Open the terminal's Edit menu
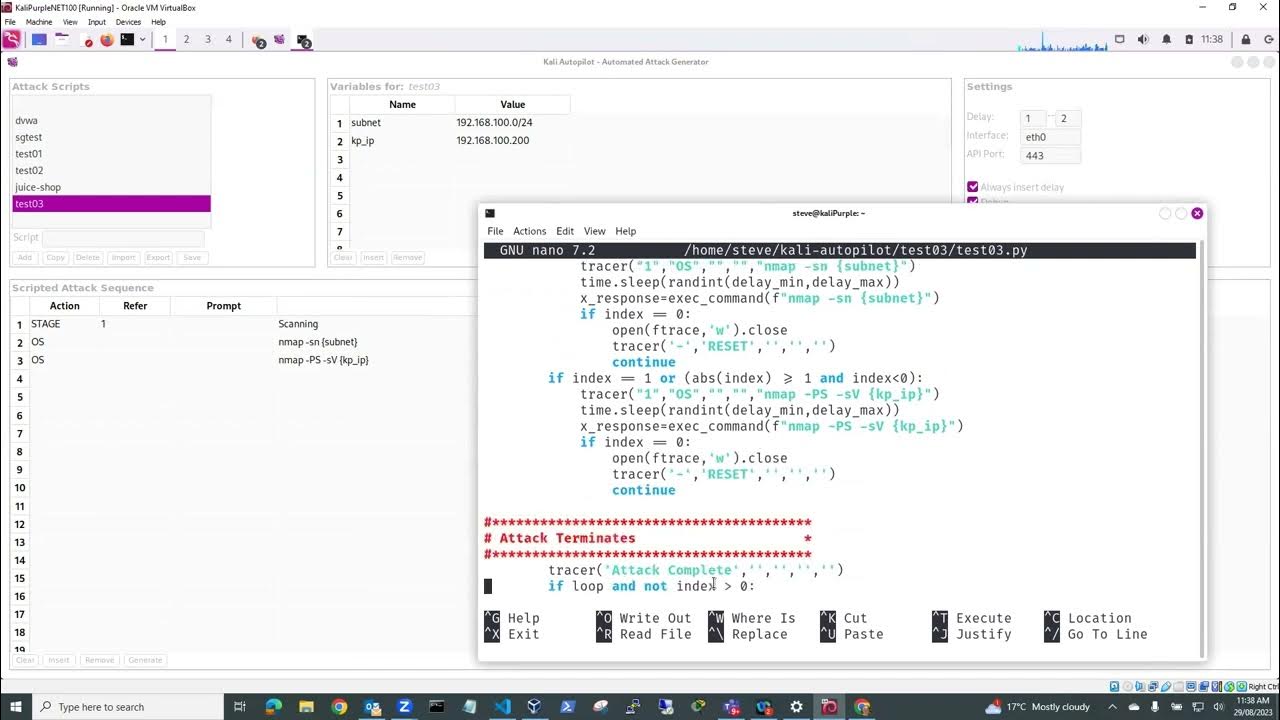Image resolution: width=1280 pixels, height=720 pixels. (565, 231)
